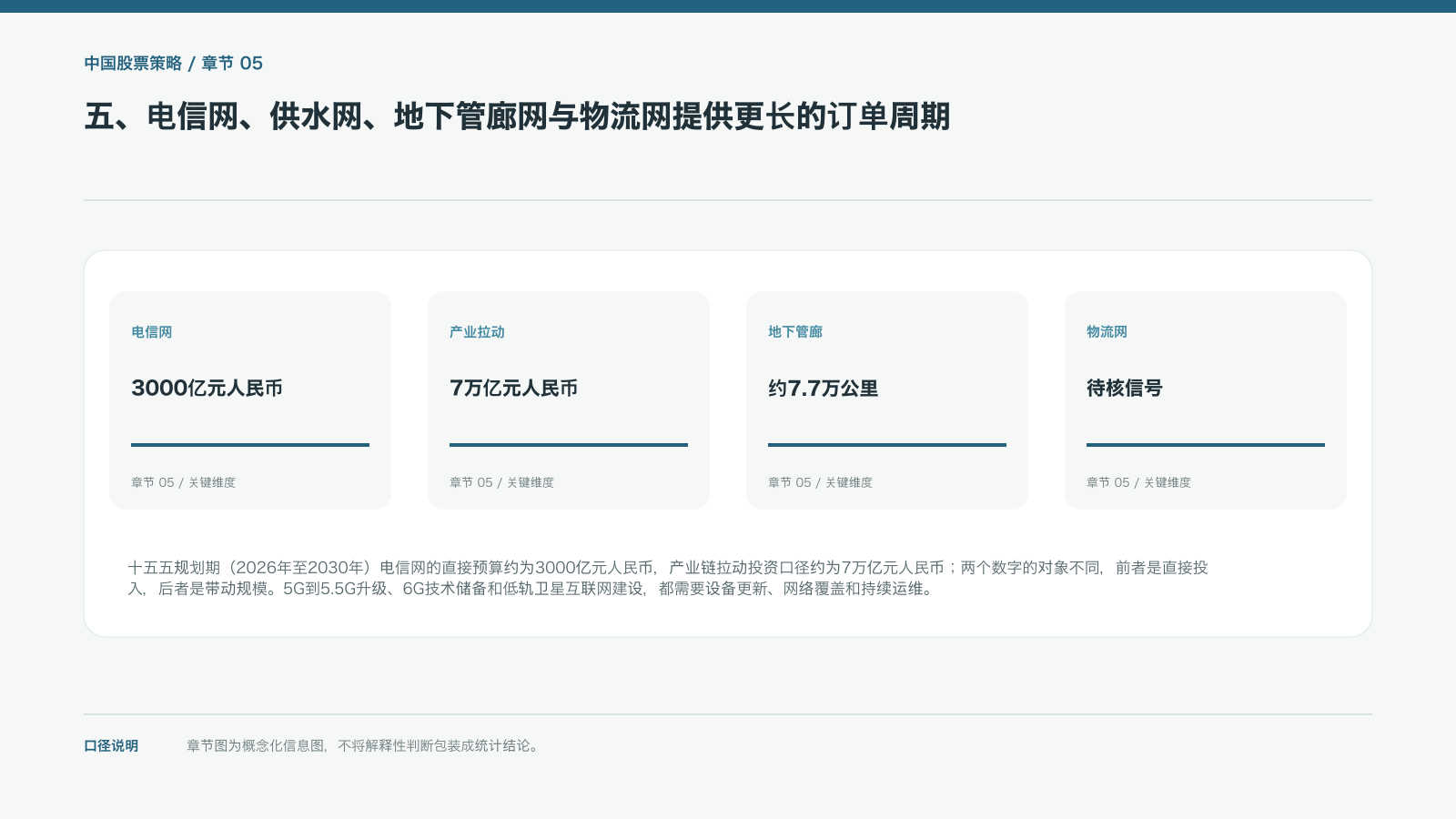Screen dimensions: 1456x819
Task: Click the 物流网 card label
Action: coord(1107,332)
